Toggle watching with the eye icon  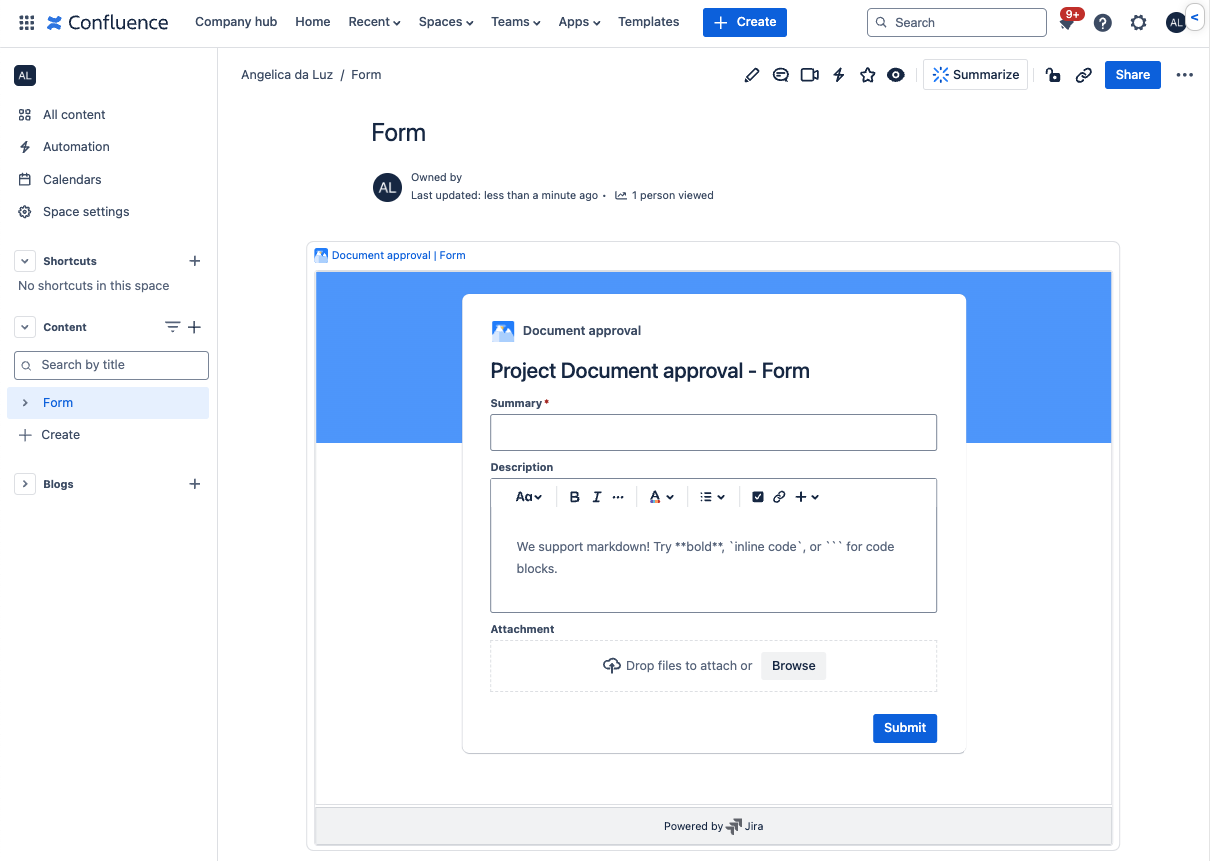[896, 75]
